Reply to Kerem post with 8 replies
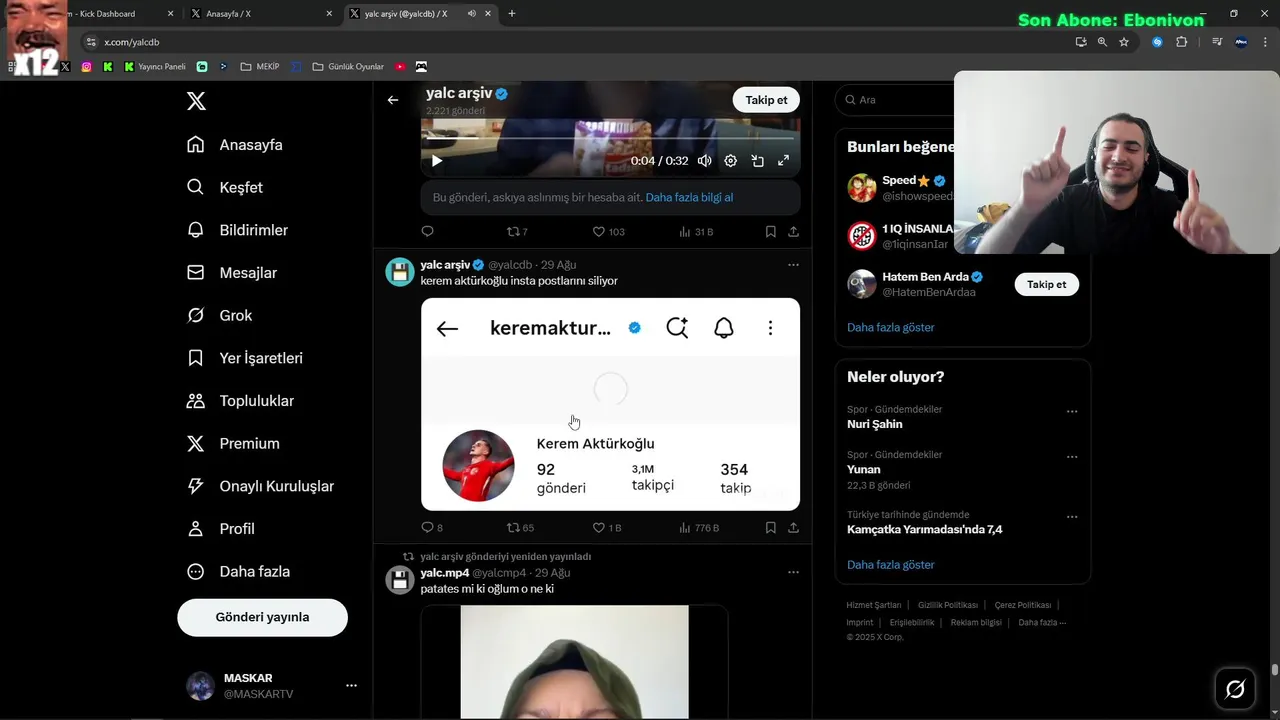Viewport: 1280px width, 720px height. pyautogui.click(x=431, y=528)
